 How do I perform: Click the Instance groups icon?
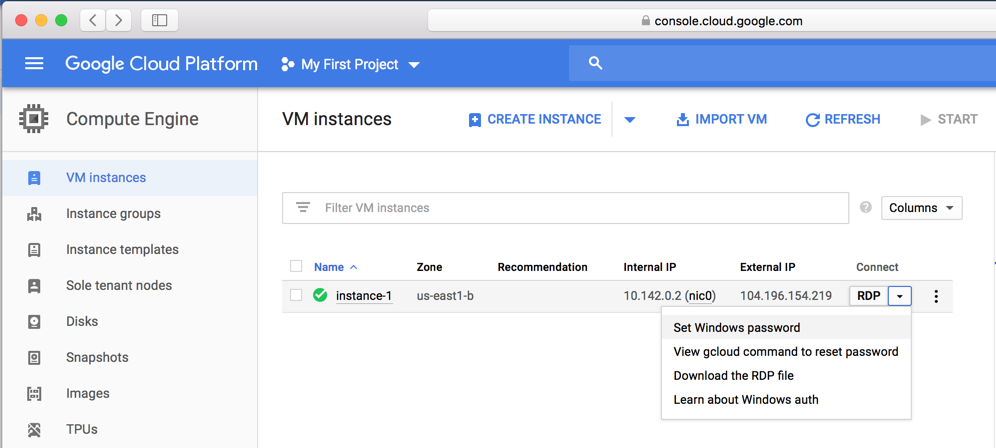(34, 214)
